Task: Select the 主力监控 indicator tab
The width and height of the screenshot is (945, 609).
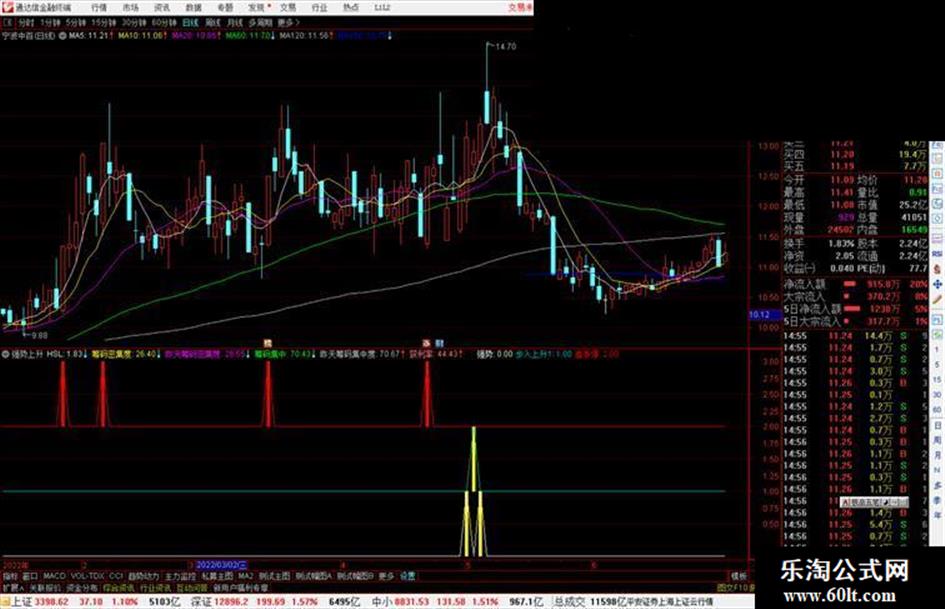Action: 180,576
